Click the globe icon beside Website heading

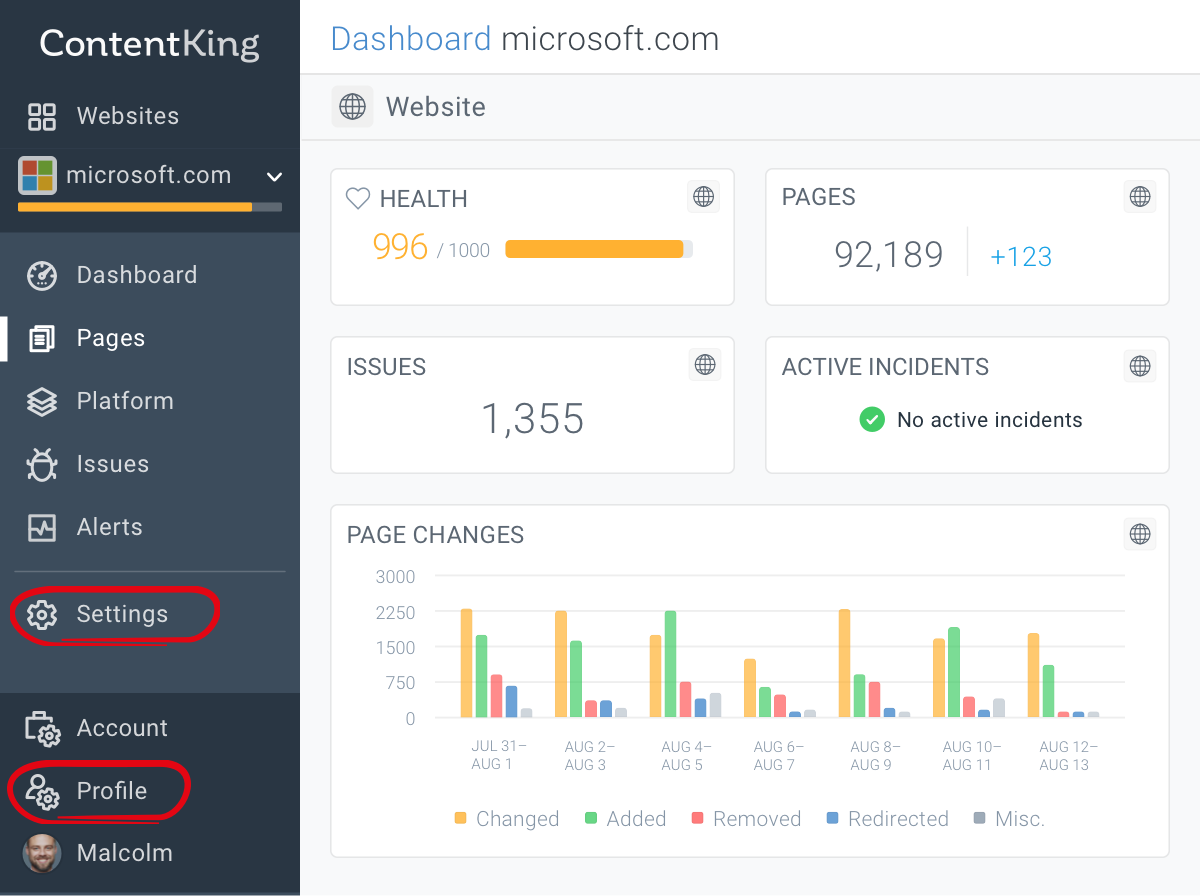(x=352, y=107)
